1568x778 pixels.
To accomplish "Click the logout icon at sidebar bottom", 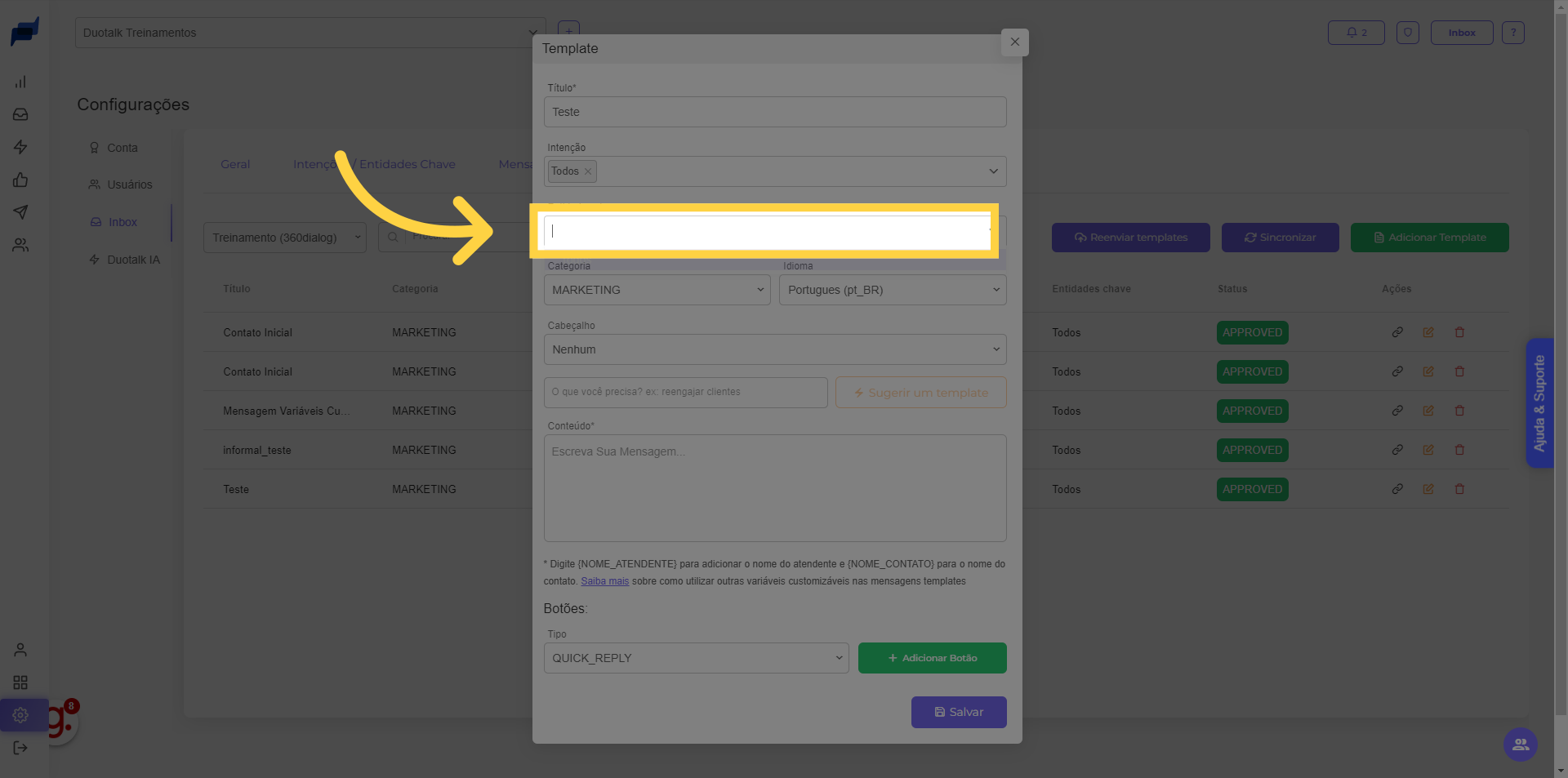I will 20,748.
